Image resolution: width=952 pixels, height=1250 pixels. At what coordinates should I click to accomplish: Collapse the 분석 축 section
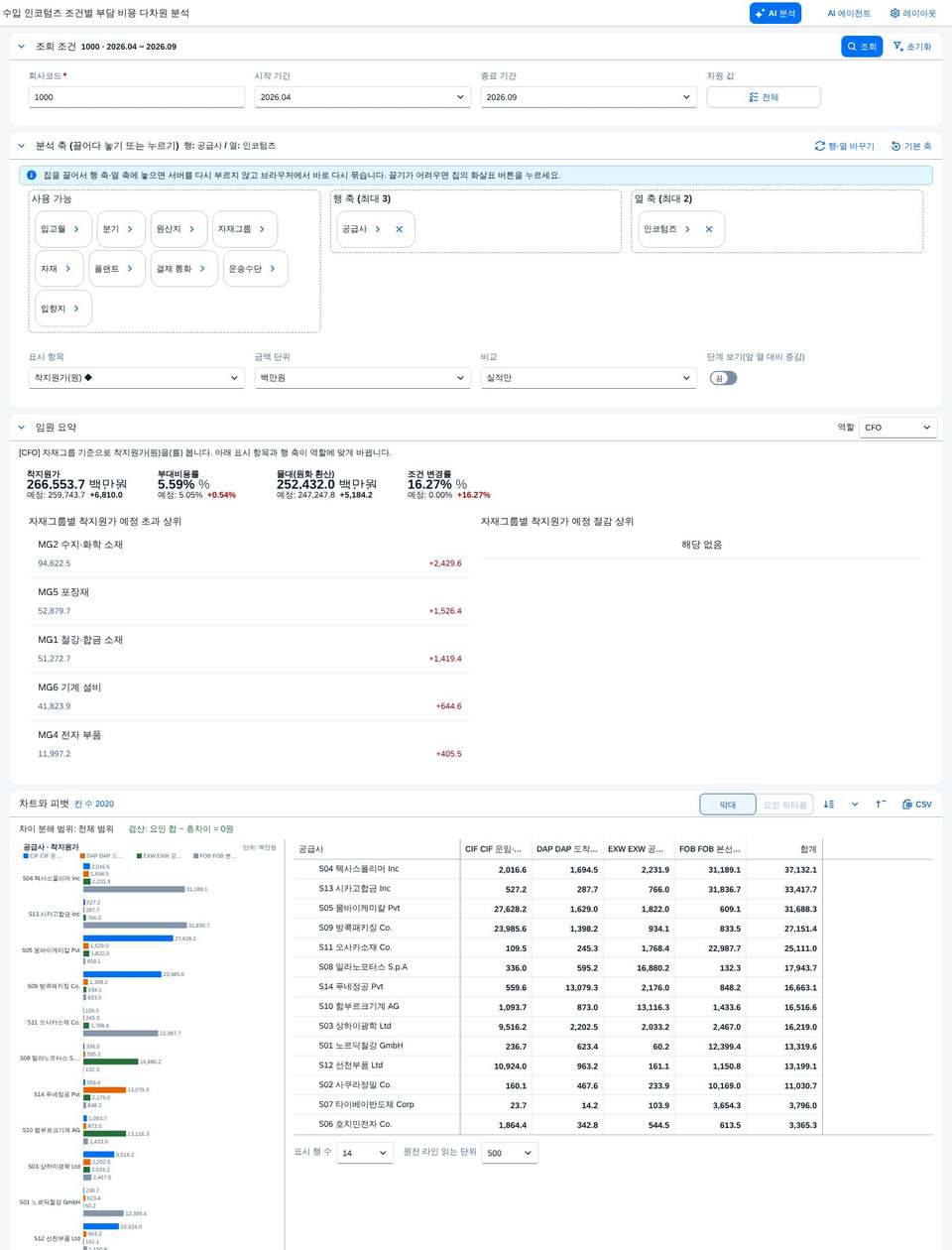pos(22,146)
